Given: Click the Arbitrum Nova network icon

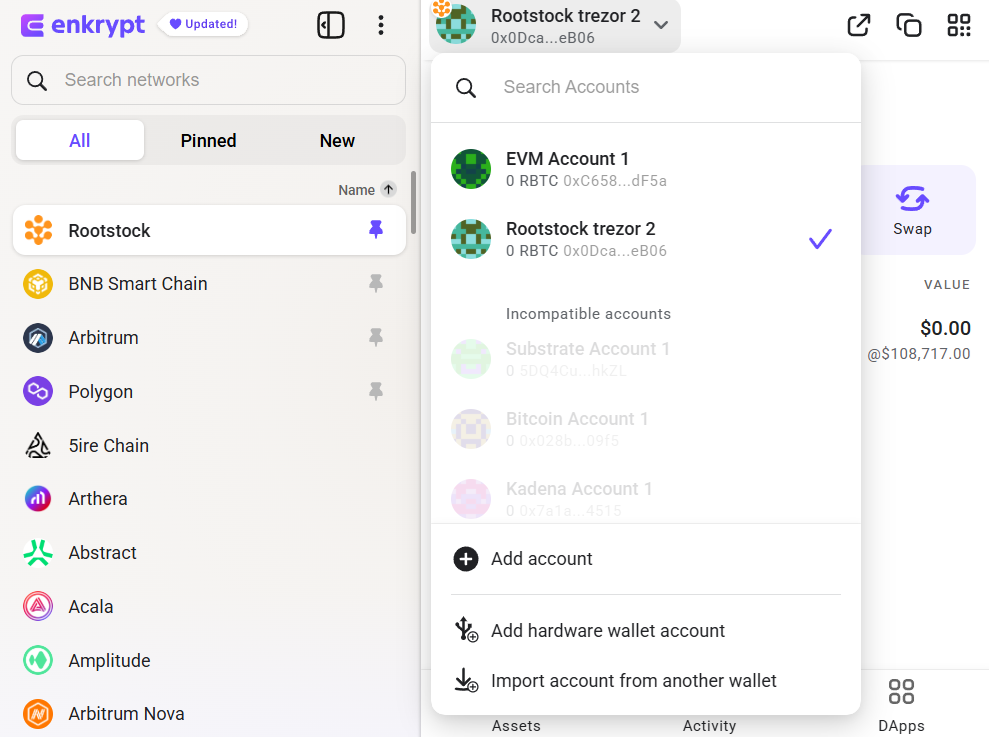Looking at the screenshot, I should 38,714.
